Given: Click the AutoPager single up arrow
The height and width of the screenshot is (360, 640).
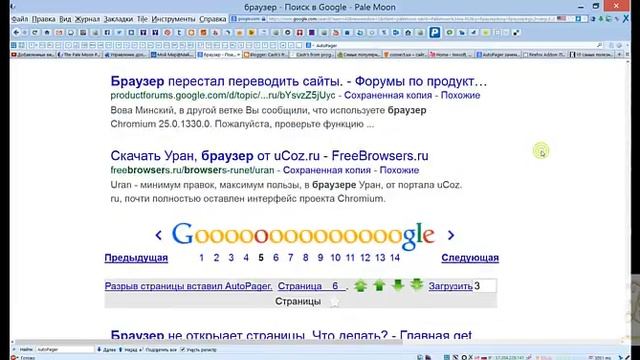Looking at the screenshot, I should [x=379, y=285].
